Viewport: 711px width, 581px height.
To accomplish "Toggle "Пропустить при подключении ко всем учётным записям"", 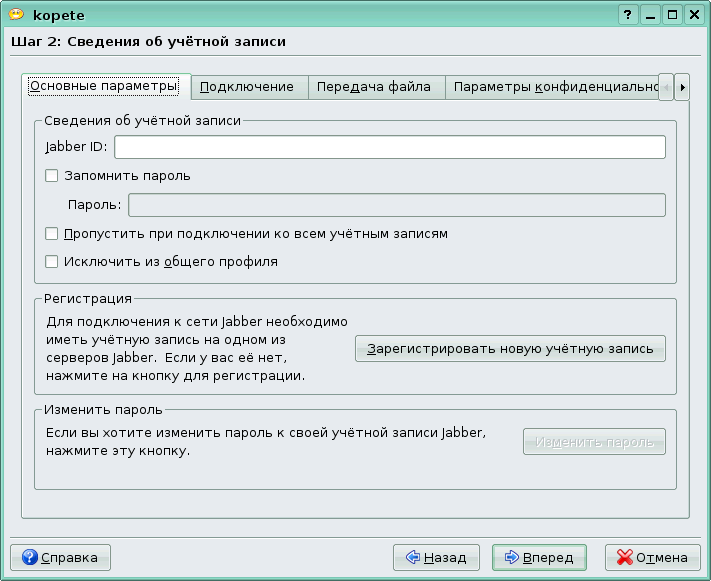I will pyautogui.click(x=53, y=234).
